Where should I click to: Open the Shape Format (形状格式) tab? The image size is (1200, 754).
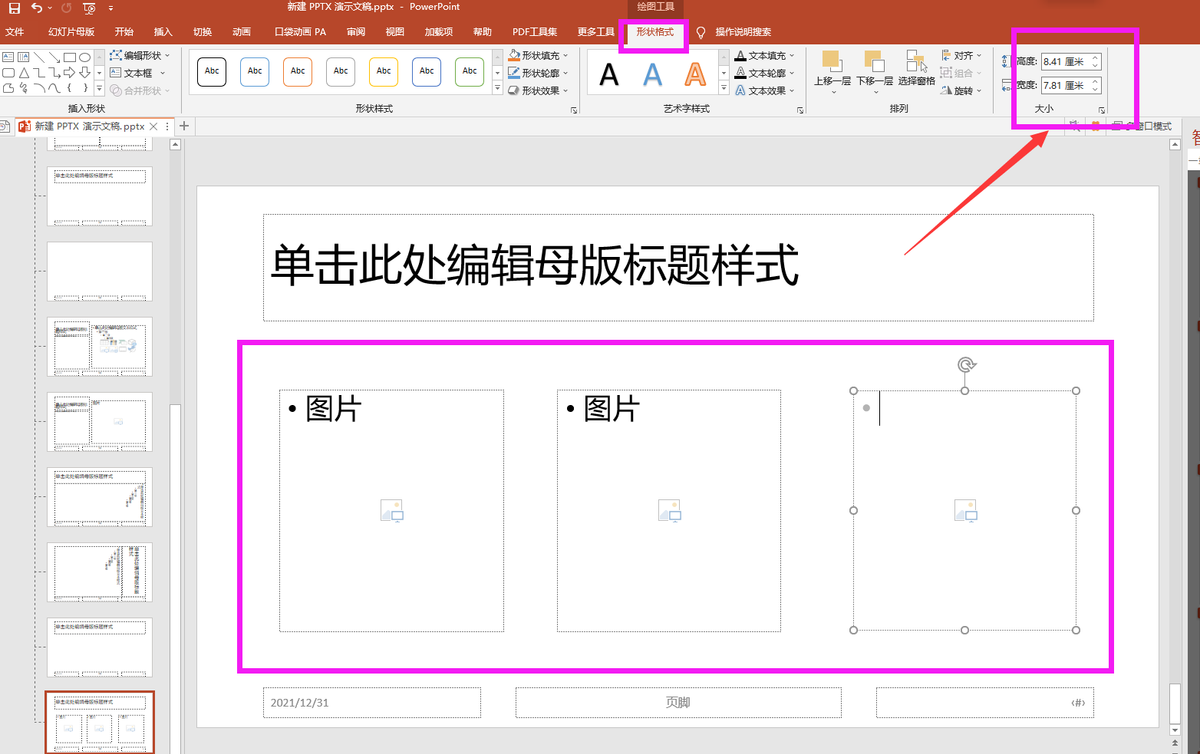(655, 32)
